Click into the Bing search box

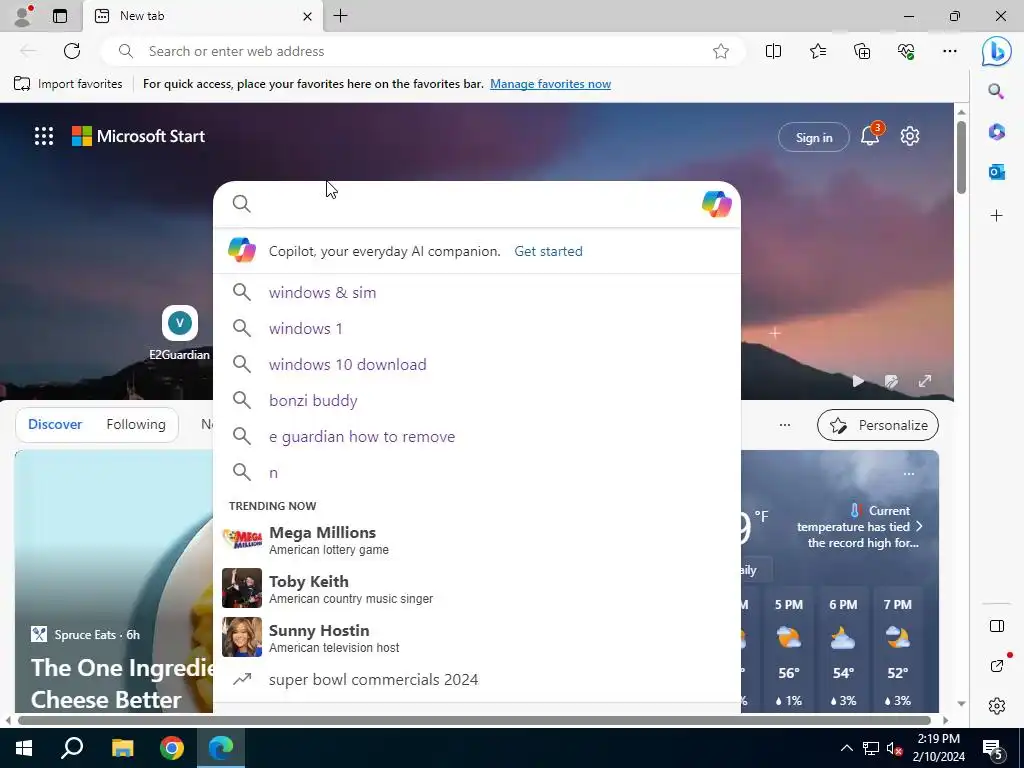pyautogui.click(x=477, y=204)
